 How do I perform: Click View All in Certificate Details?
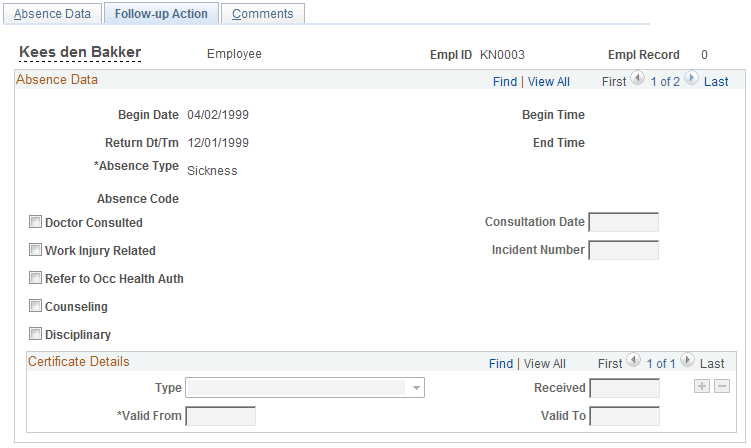(x=545, y=364)
